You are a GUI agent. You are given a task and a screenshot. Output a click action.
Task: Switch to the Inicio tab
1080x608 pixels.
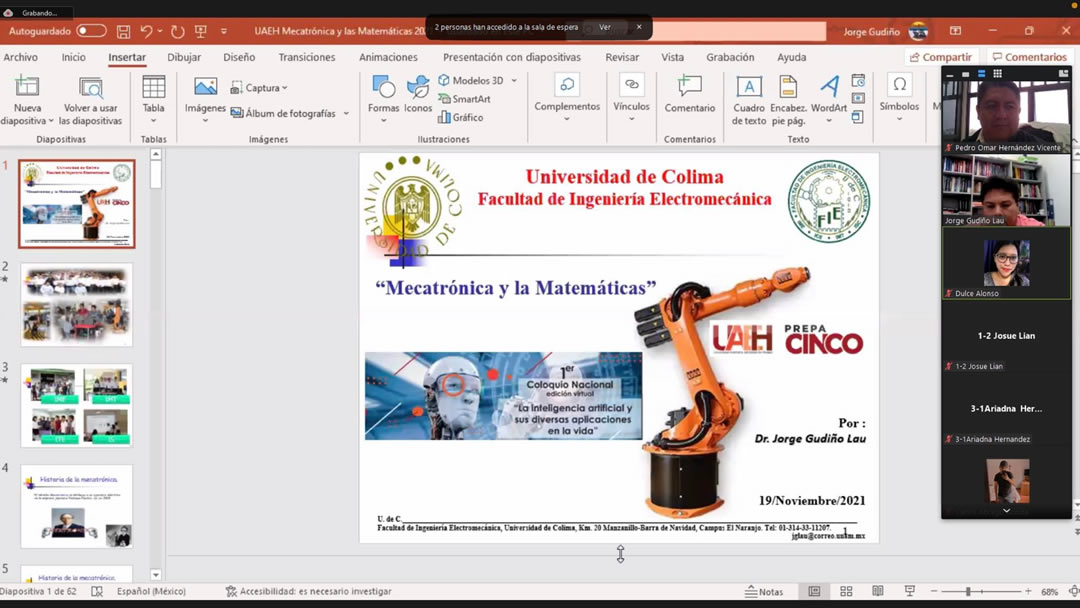pos(74,57)
